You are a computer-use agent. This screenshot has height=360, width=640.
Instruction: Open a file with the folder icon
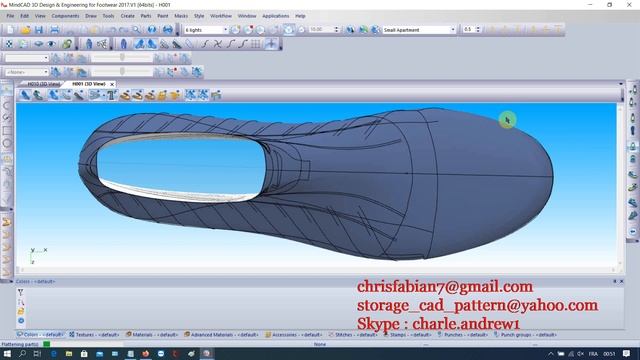pyautogui.click(x=26, y=30)
